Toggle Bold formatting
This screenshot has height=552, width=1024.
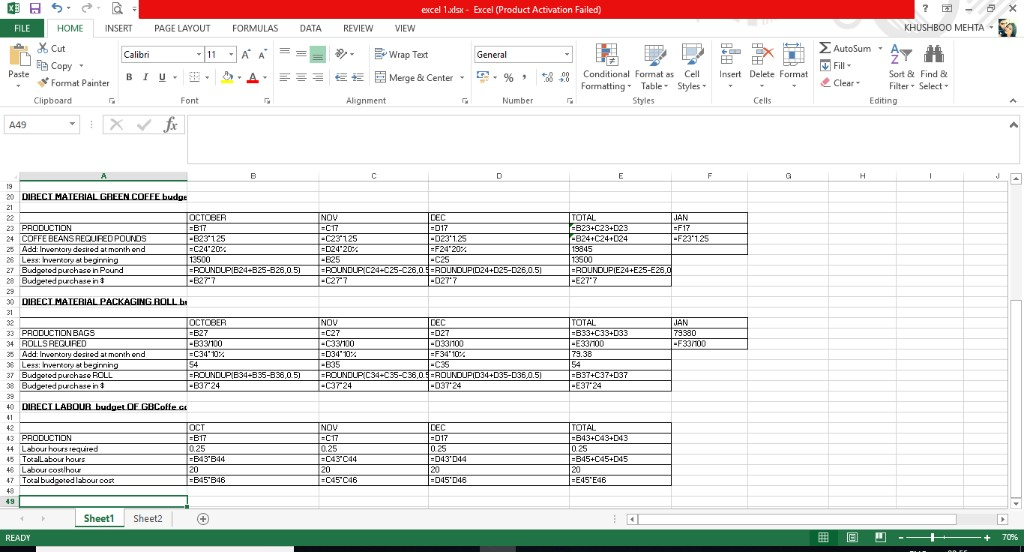pyautogui.click(x=129, y=77)
